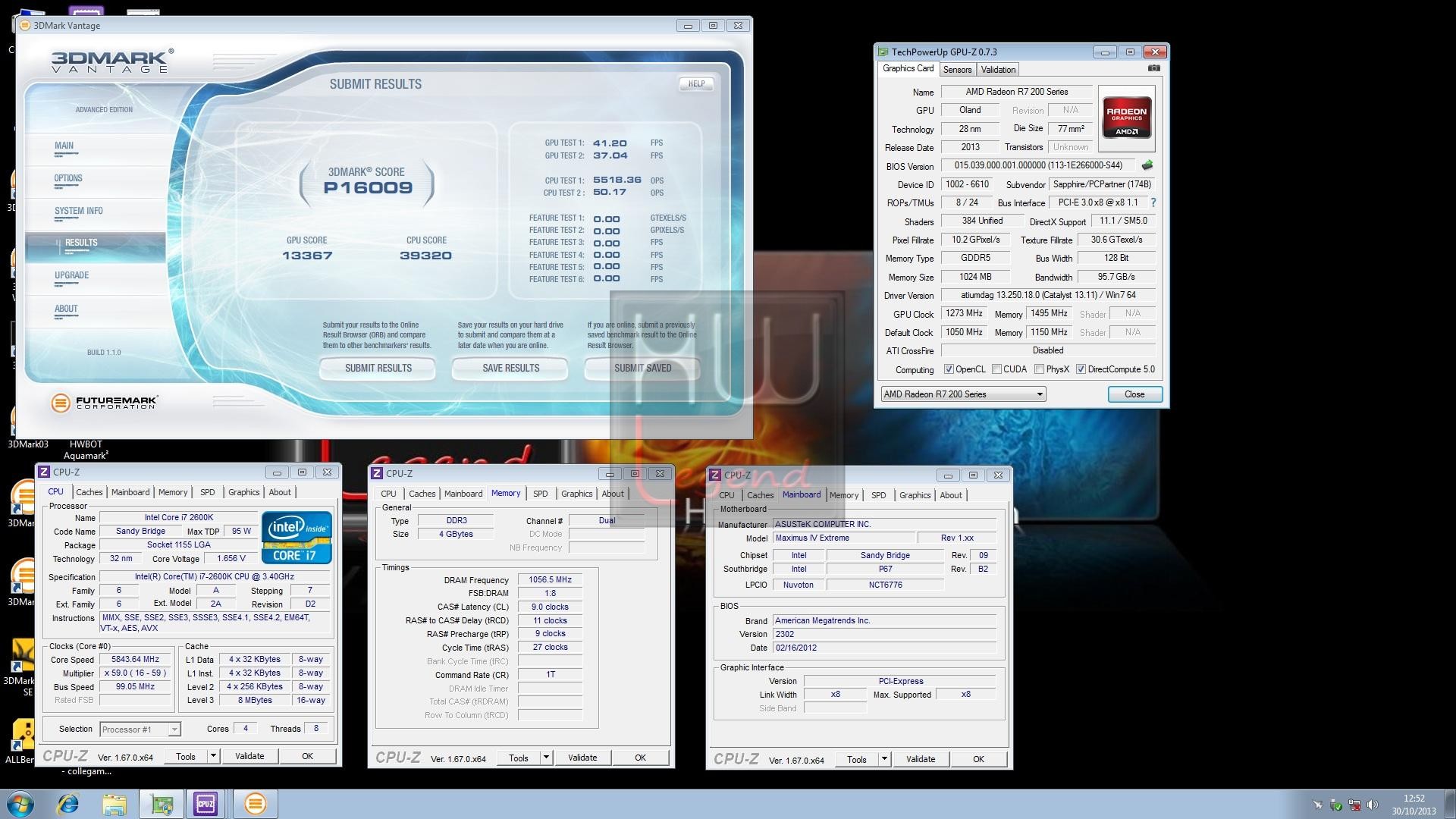Image resolution: width=1456 pixels, height=819 pixels.
Task: Click the network tray icon
Action: (1354, 805)
